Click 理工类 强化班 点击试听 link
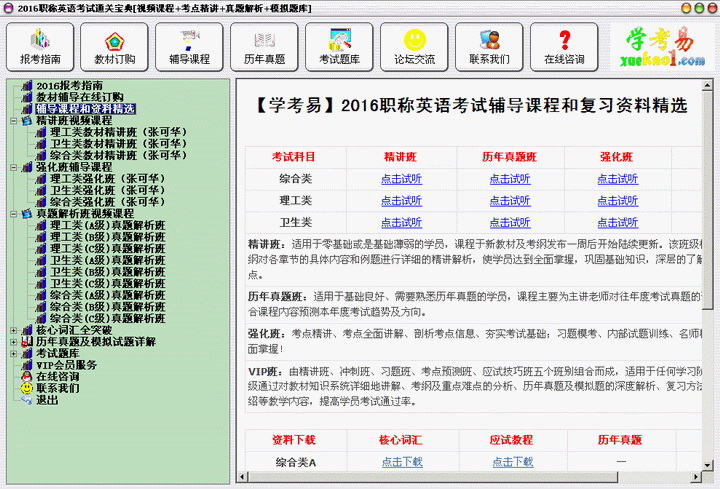Viewport: 720px width, 489px height. tap(618, 201)
